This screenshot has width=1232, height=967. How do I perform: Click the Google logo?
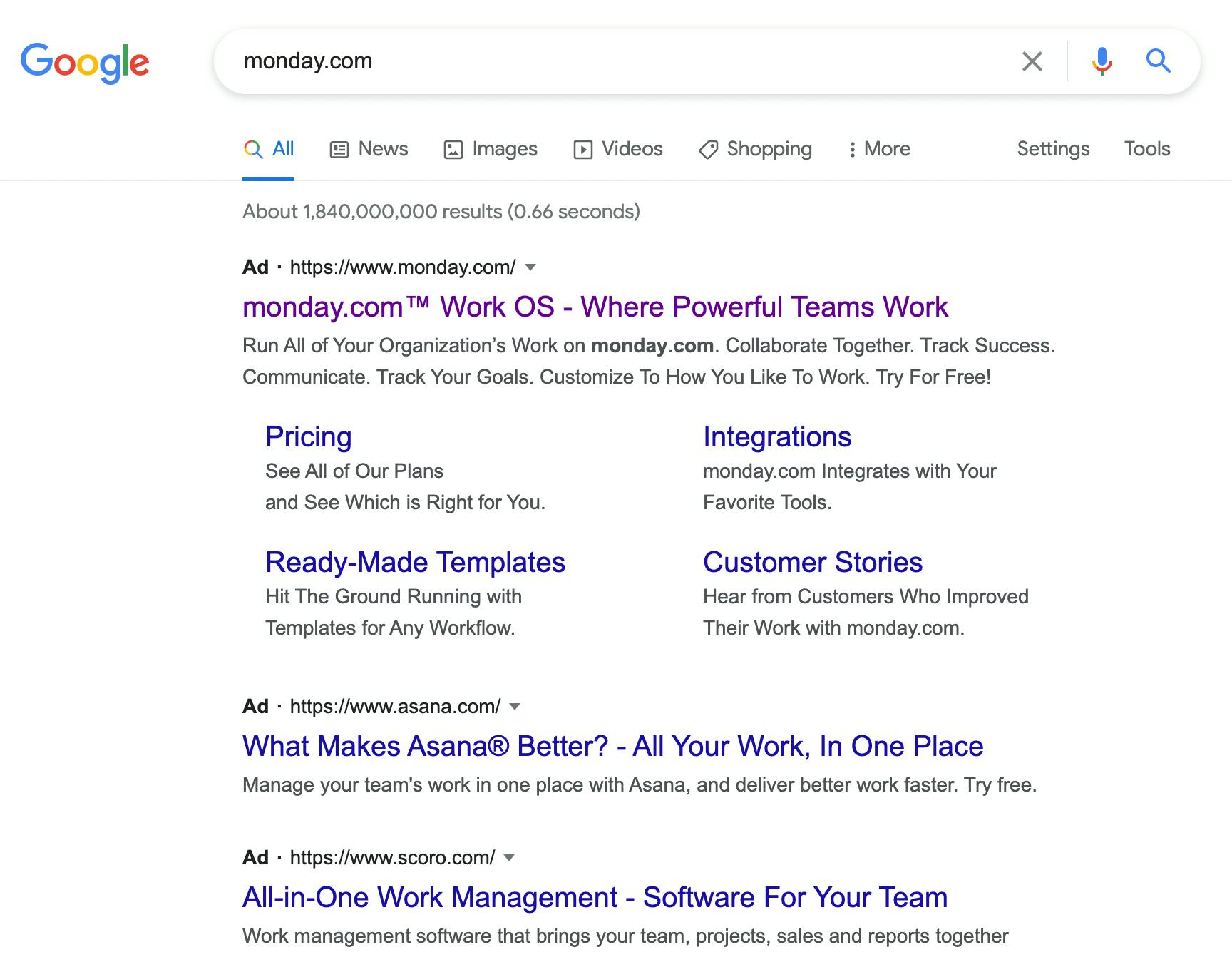pyautogui.click(x=85, y=62)
